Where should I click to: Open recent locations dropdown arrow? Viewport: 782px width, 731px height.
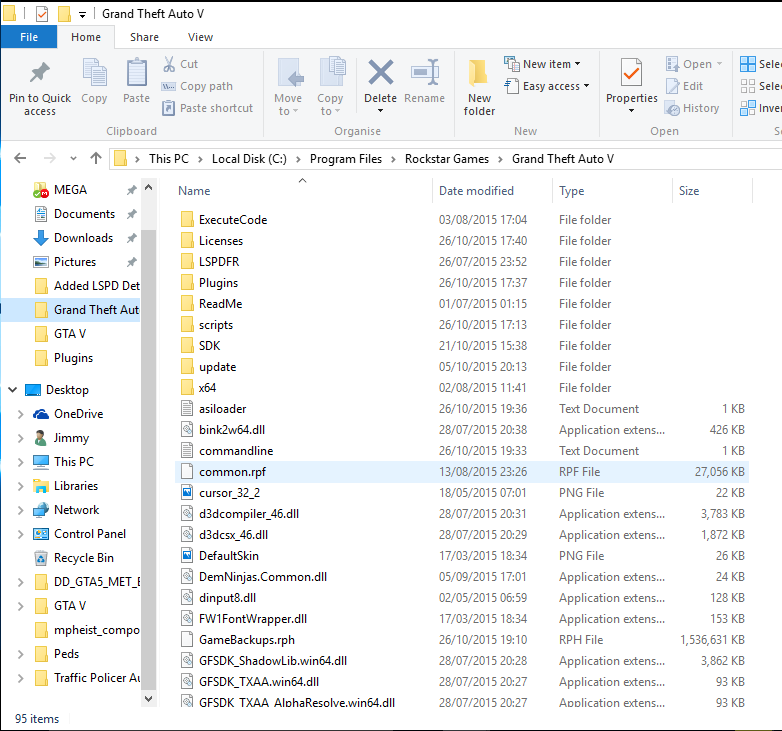tap(73, 159)
